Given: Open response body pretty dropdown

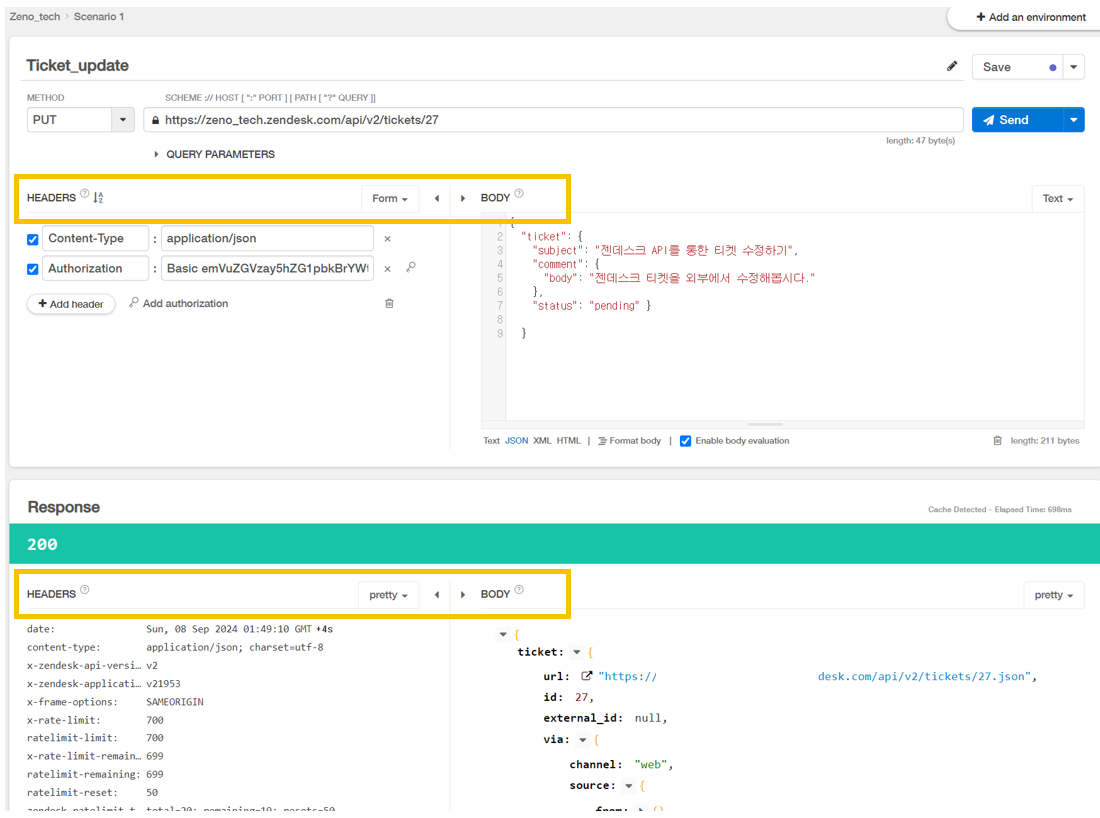Looking at the screenshot, I should 1054,595.
